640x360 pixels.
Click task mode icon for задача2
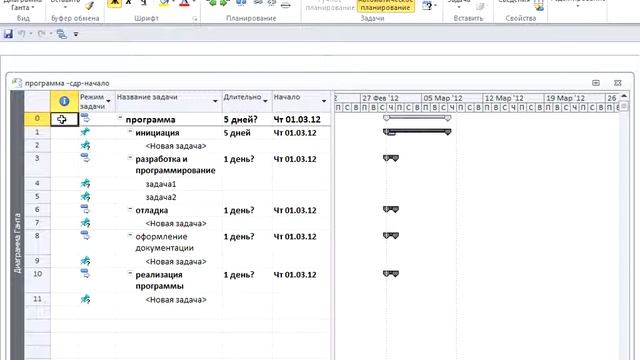tap(85, 197)
